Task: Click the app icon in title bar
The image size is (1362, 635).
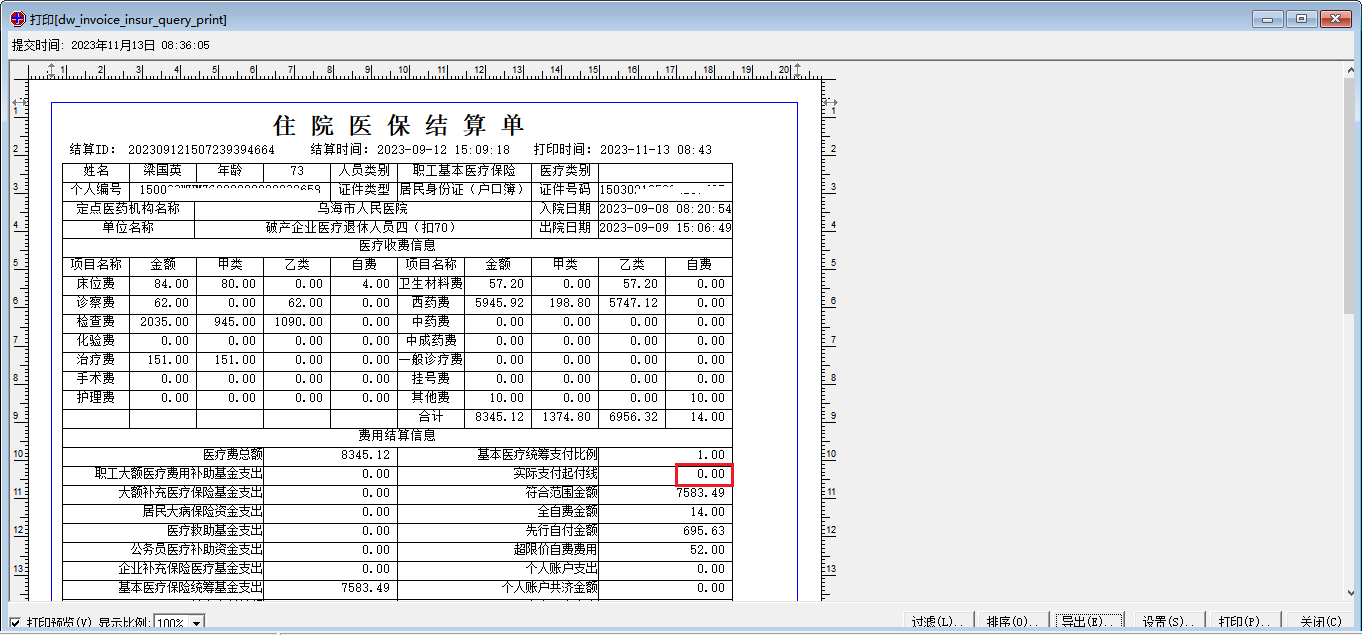Action: [x=17, y=19]
